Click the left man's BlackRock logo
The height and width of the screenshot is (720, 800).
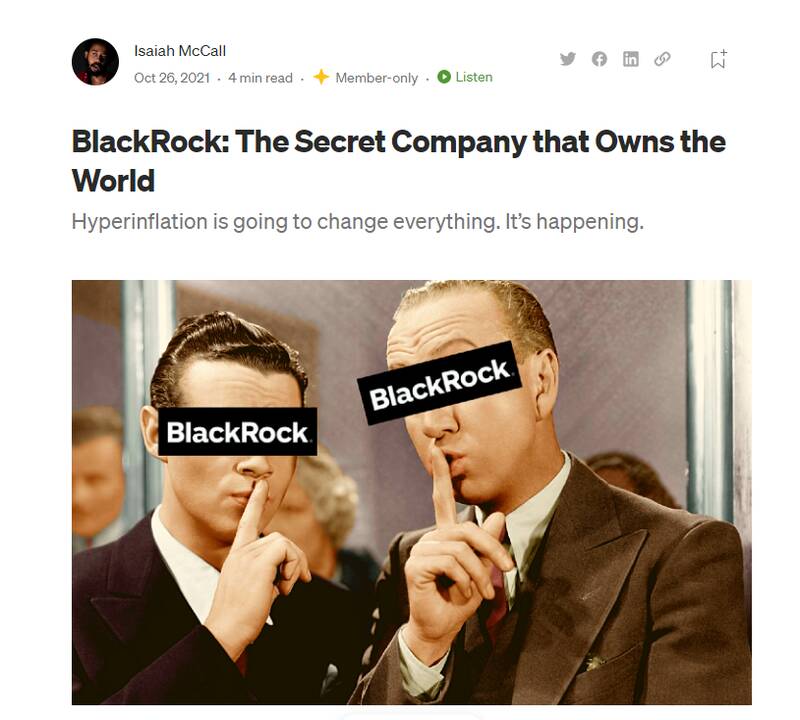point(237,432)
